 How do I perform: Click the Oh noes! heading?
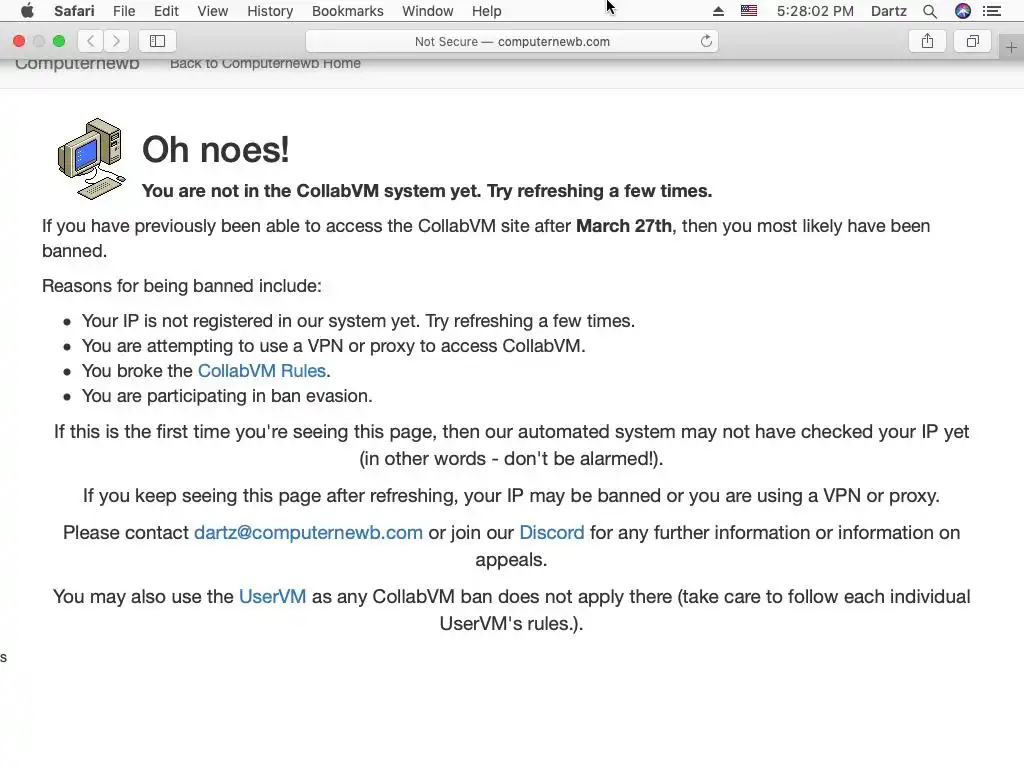pos(216,150)
